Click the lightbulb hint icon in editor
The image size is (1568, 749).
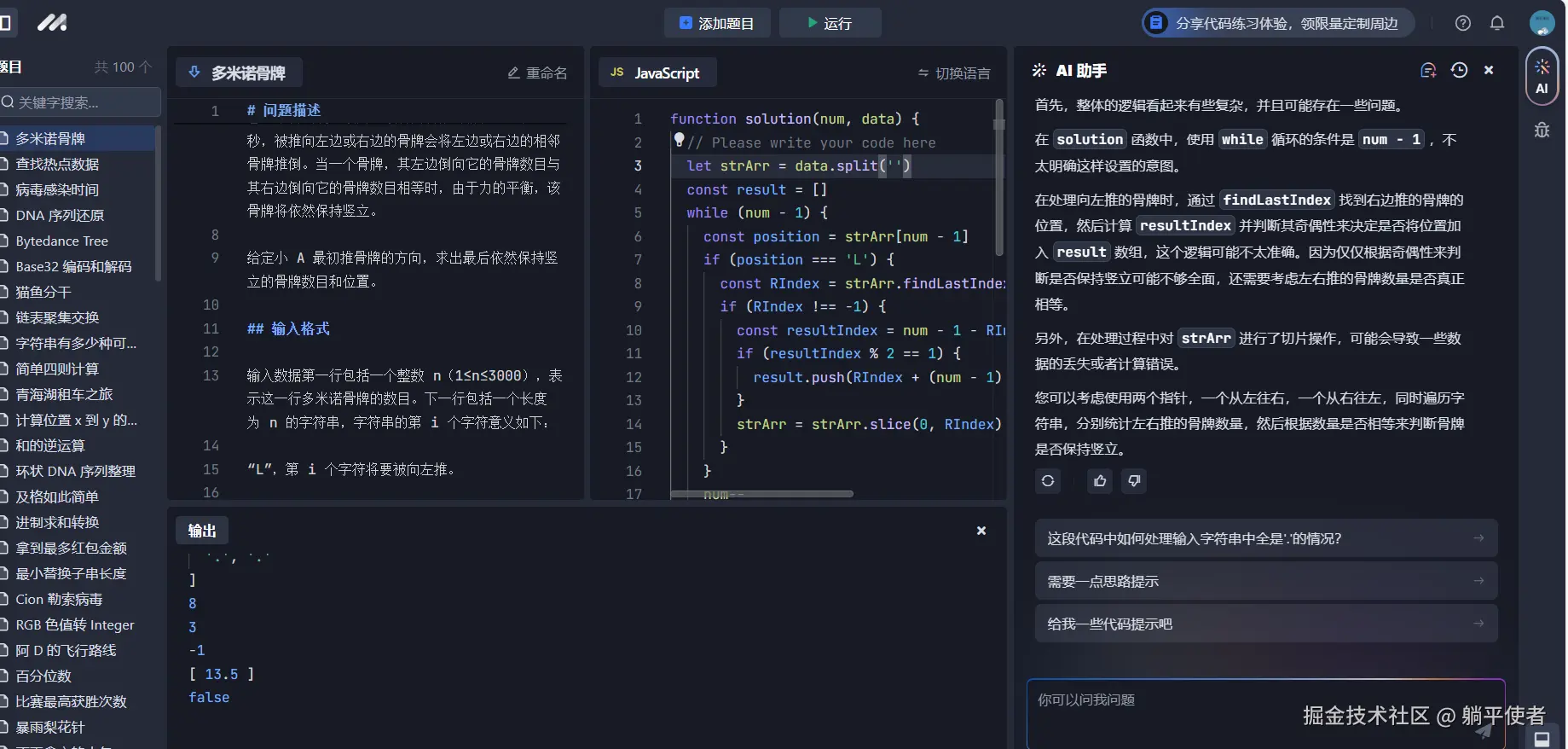tap(679, 139)
